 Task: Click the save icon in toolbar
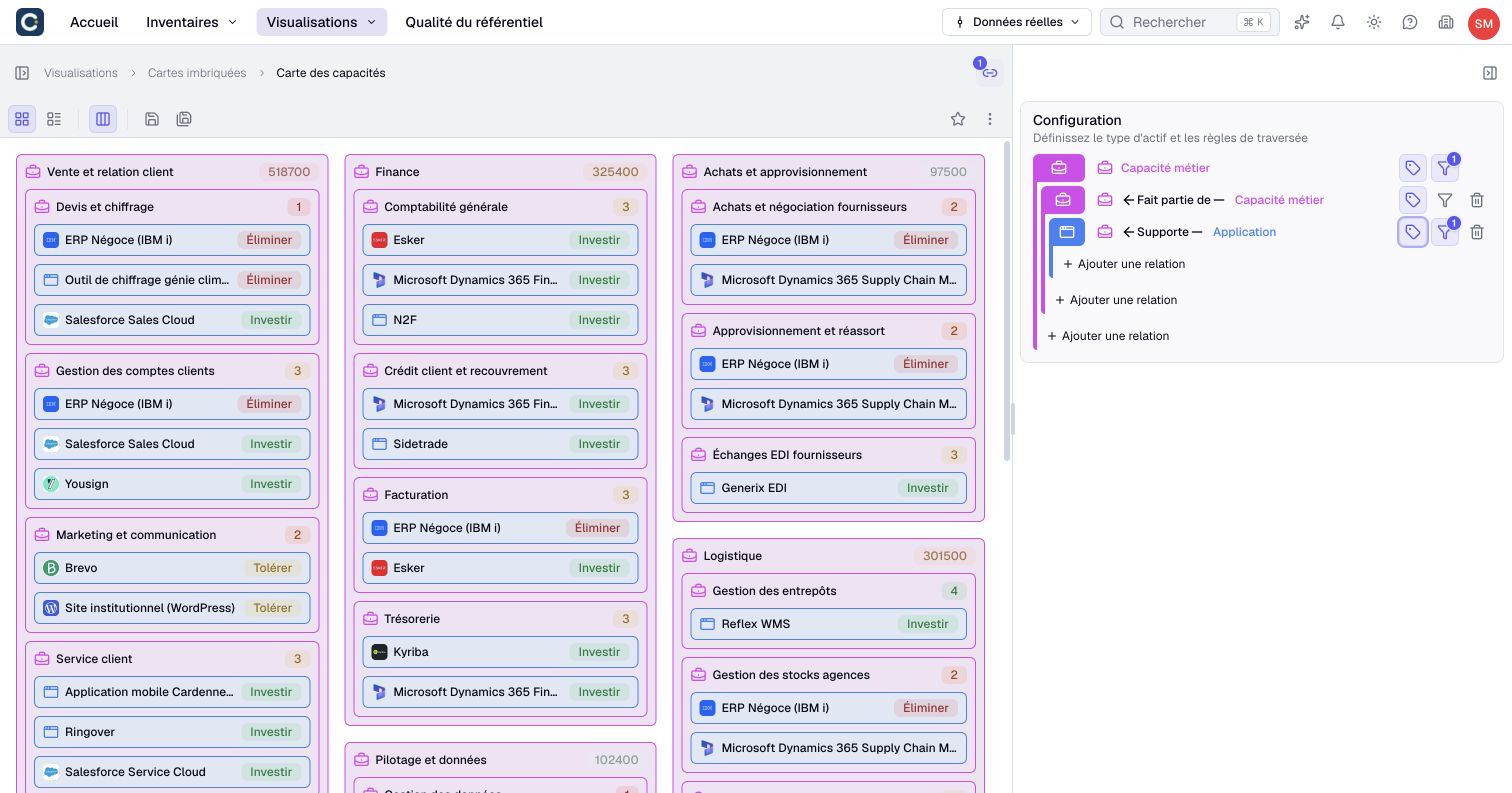pyautogui.click(x=152, y=119)
